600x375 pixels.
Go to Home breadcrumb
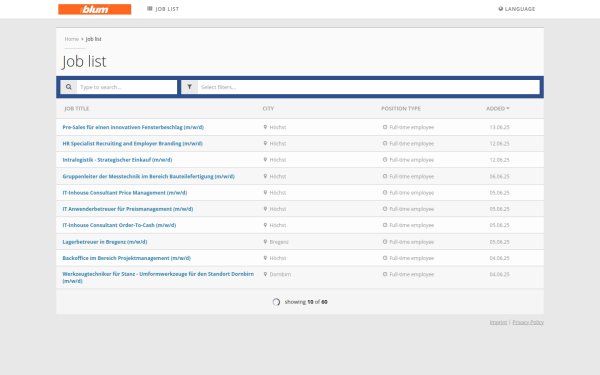72,39
